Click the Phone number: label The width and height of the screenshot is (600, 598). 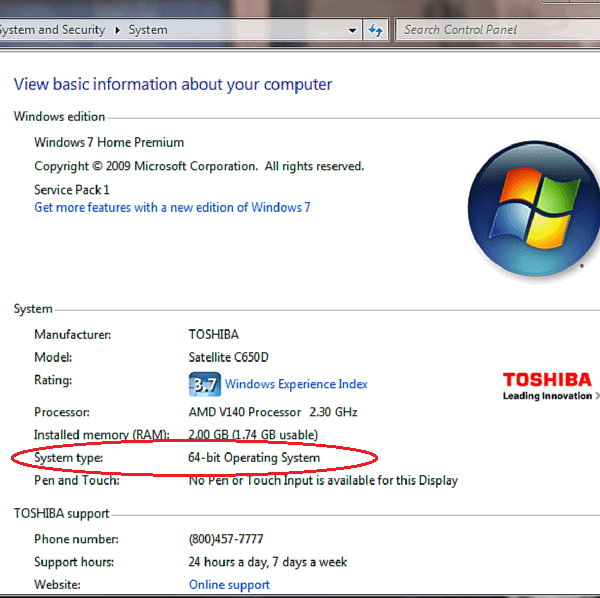tap(76, 539)
